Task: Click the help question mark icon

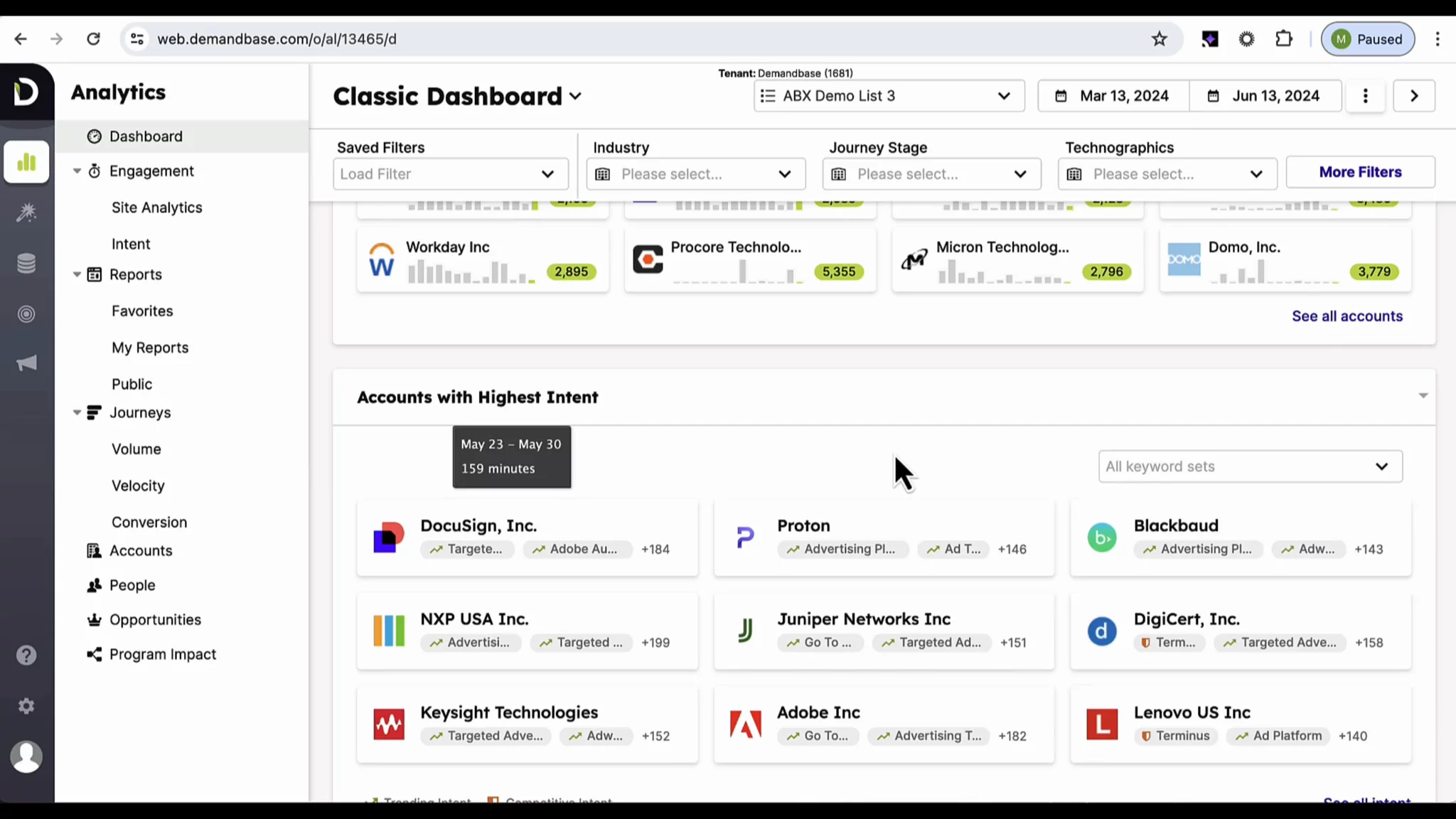Action: (26, 655)
